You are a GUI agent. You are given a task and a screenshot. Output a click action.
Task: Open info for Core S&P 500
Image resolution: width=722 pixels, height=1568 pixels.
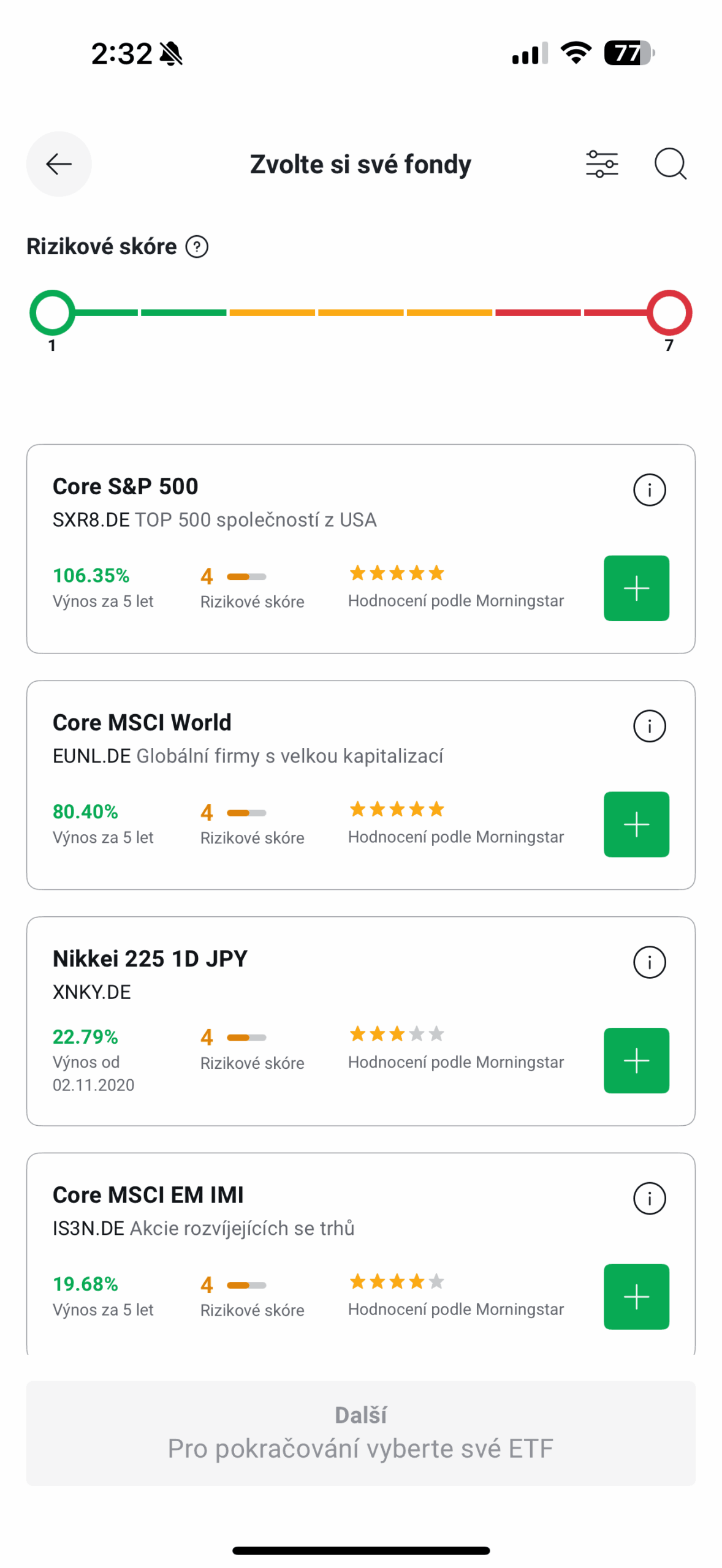tap(648, 489)
